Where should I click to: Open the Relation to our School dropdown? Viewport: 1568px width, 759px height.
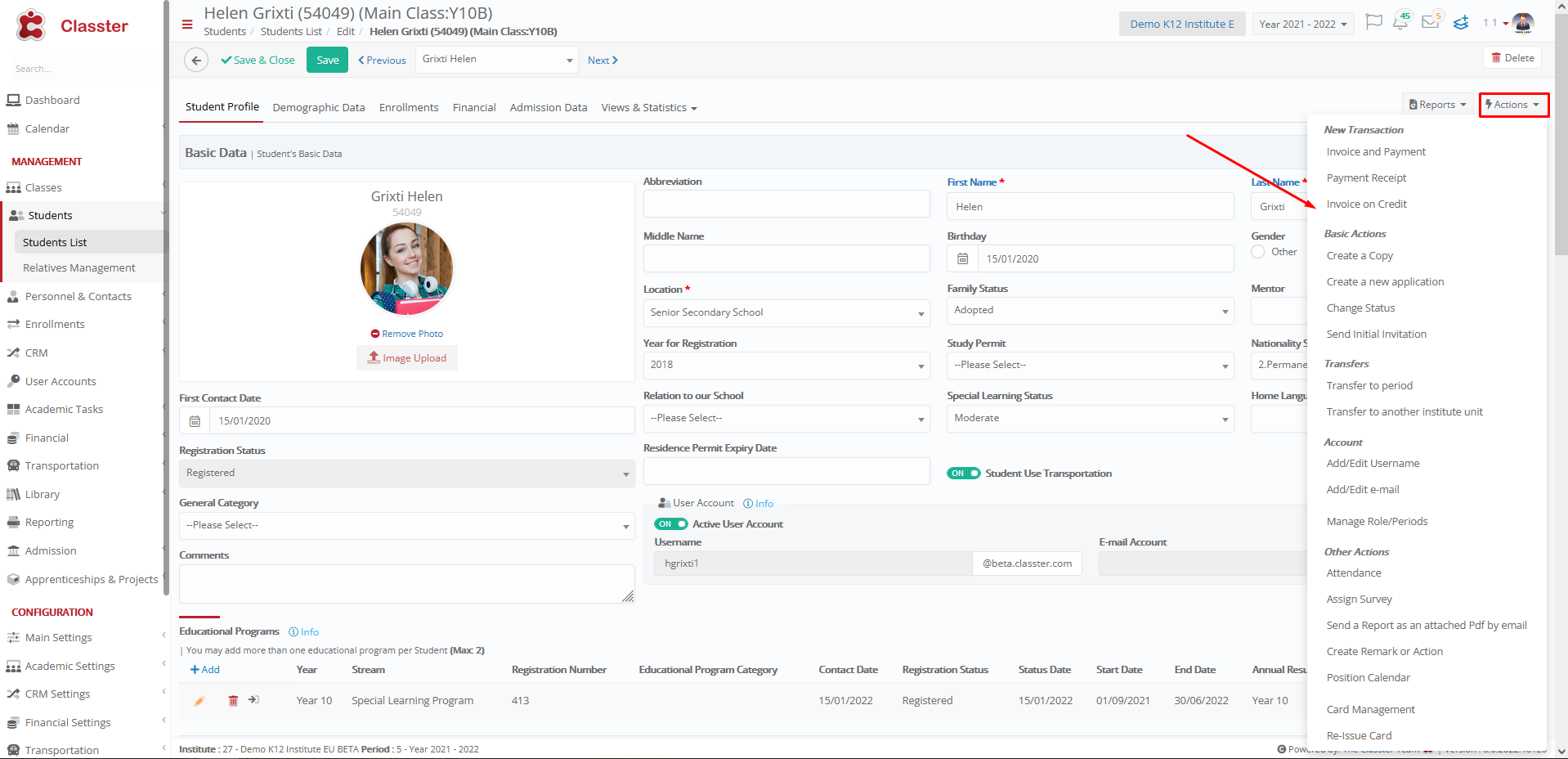point(786,418)
